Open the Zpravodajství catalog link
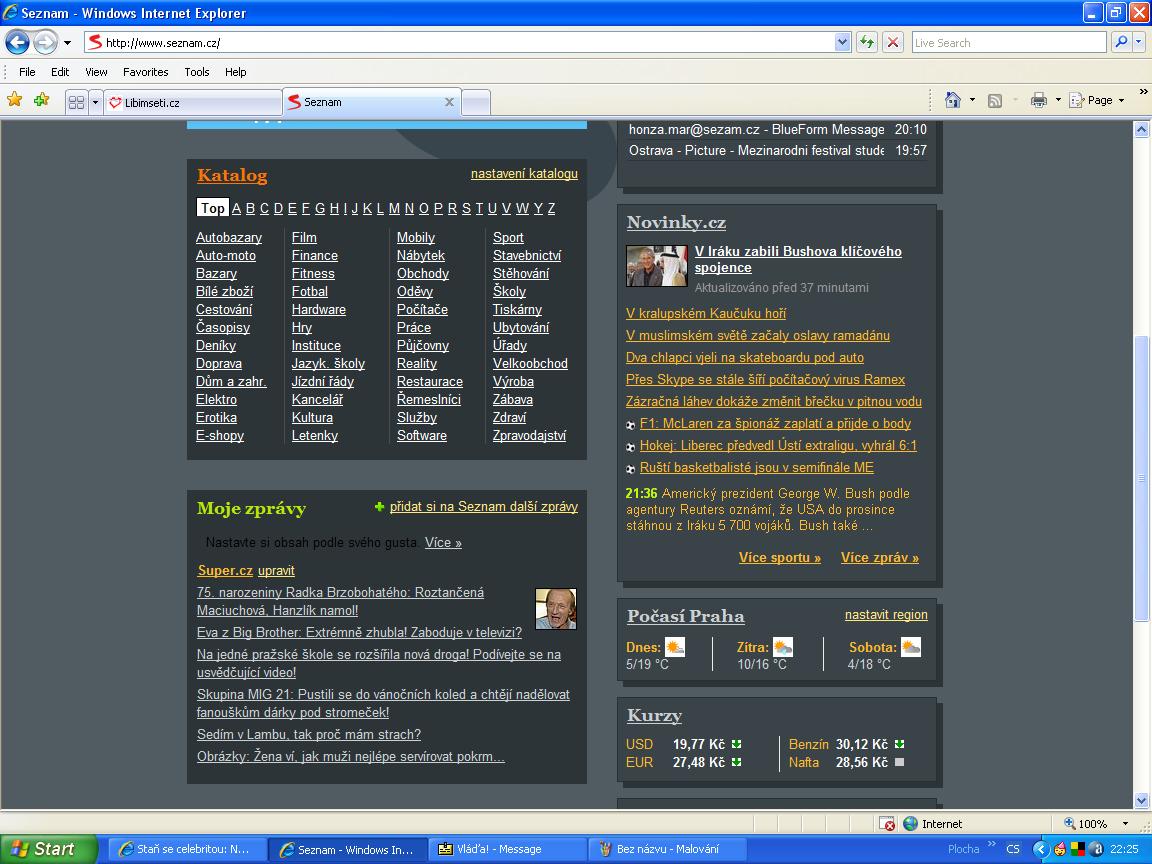Viewport: 1152px width, 864px height. [529, 435]
